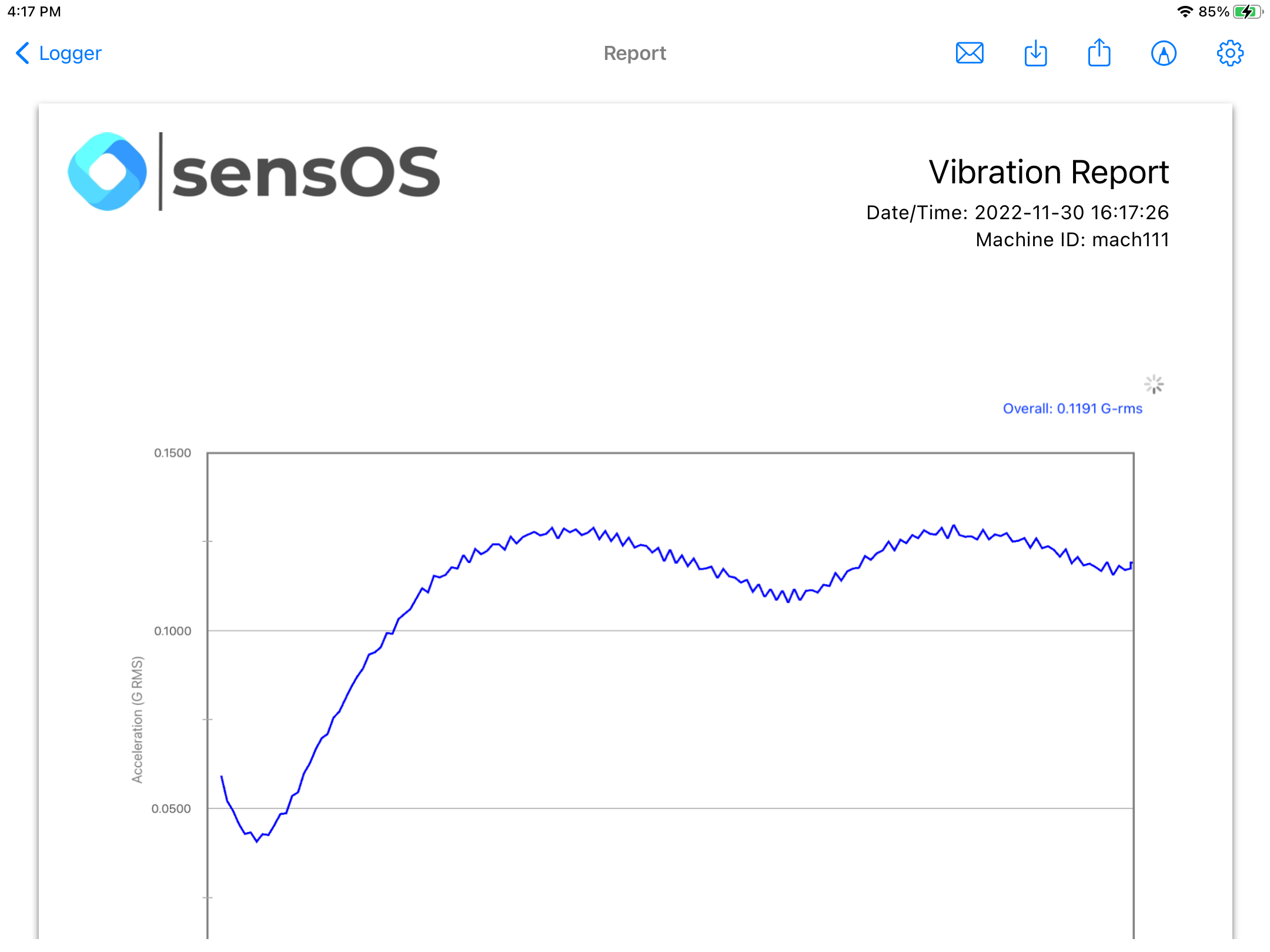Select the Date/Time 2022-11-30 line
The height and width of the screenshot is (952, 1270).
pos(1017,213)
